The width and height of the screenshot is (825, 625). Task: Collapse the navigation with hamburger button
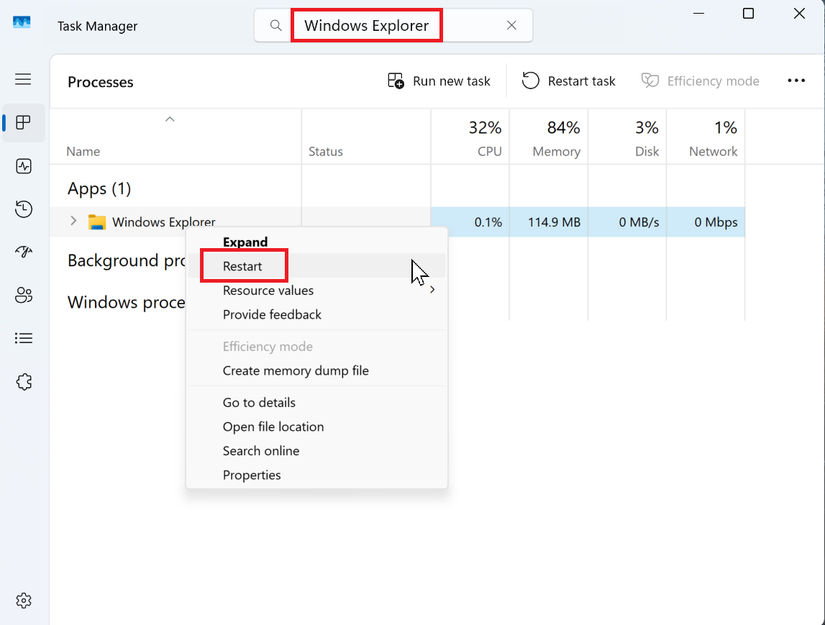[x=23, y=79]
